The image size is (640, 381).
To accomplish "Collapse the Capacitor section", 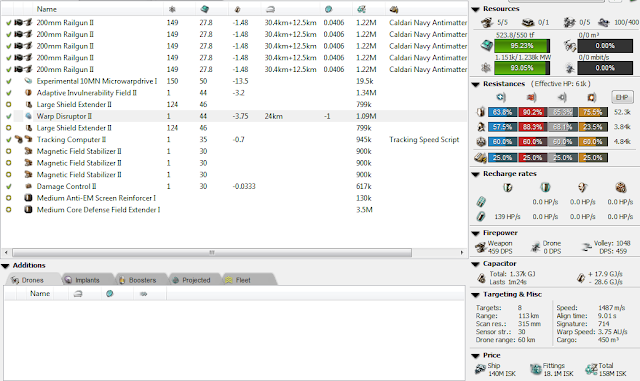I will tap(476, 264).
